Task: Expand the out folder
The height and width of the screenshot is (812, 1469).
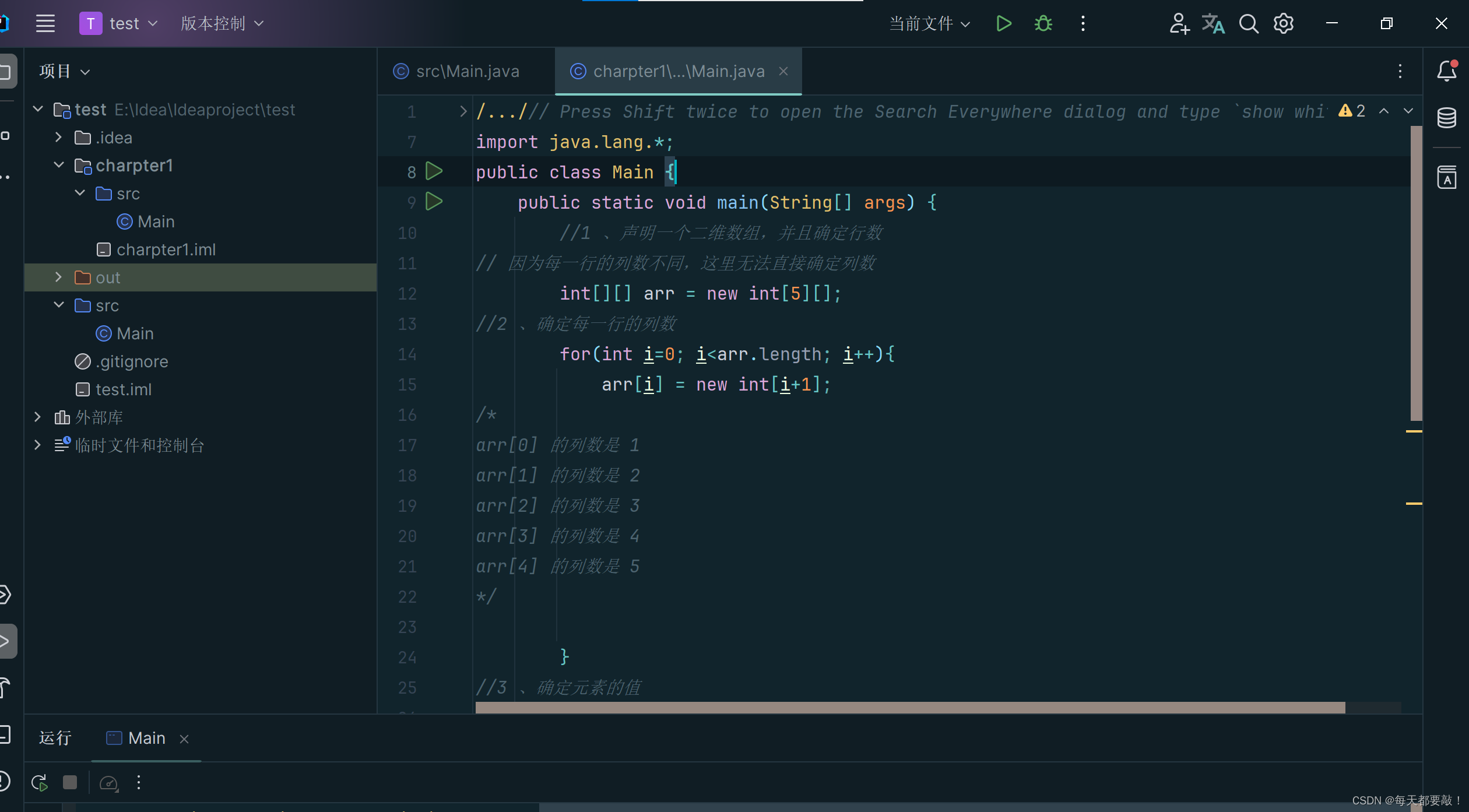Action: click(x=58, y=277)
